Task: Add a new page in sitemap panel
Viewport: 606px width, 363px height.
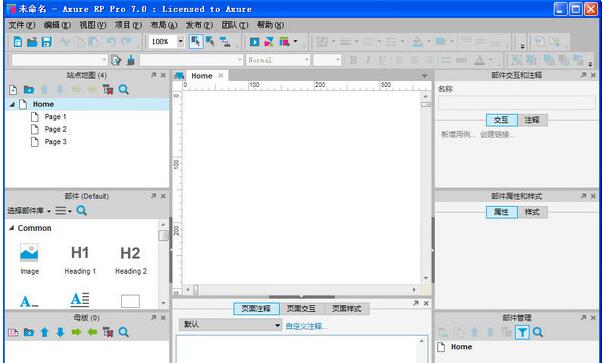Action: point(13,90)
